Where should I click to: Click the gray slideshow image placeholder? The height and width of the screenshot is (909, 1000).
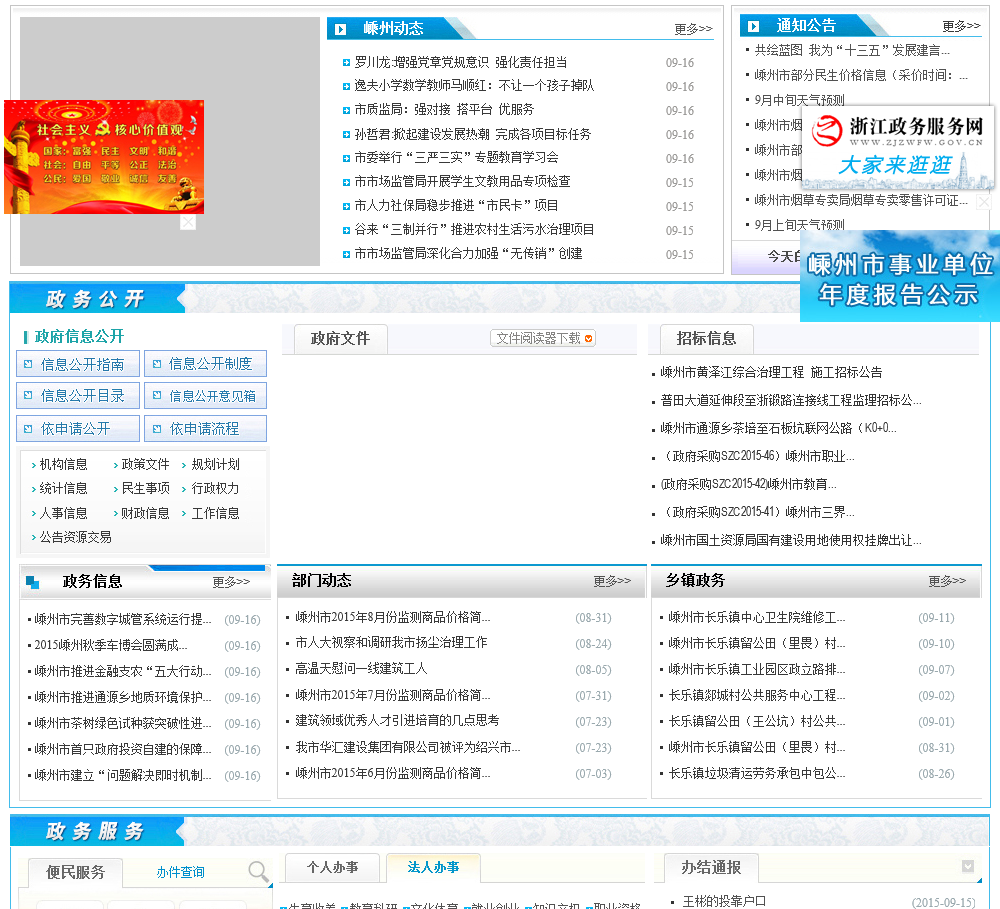[170, 142]
